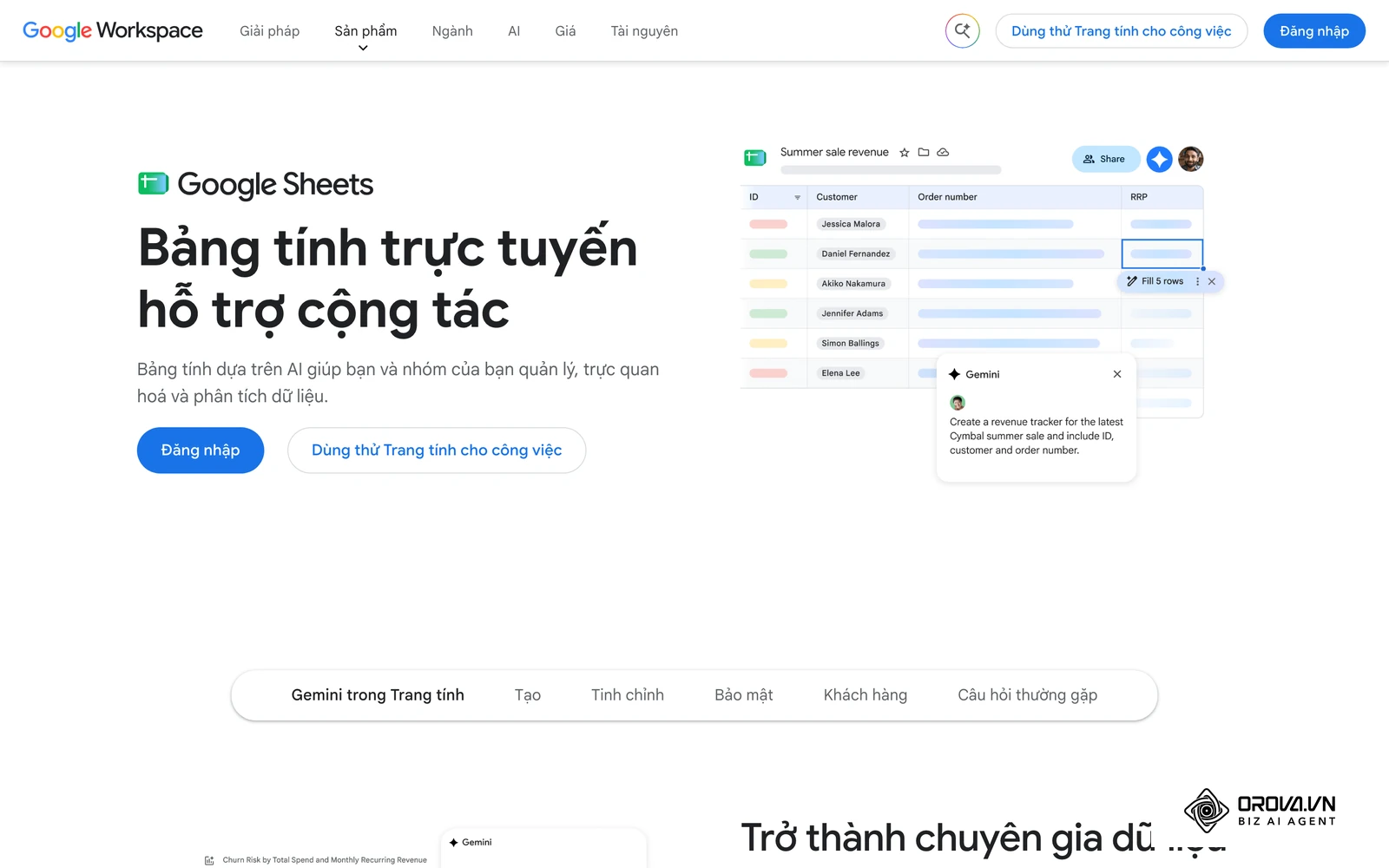1389x868 pixels.
Task: Click red ID pill in Jessica Malora row
Action: [768, 224]
